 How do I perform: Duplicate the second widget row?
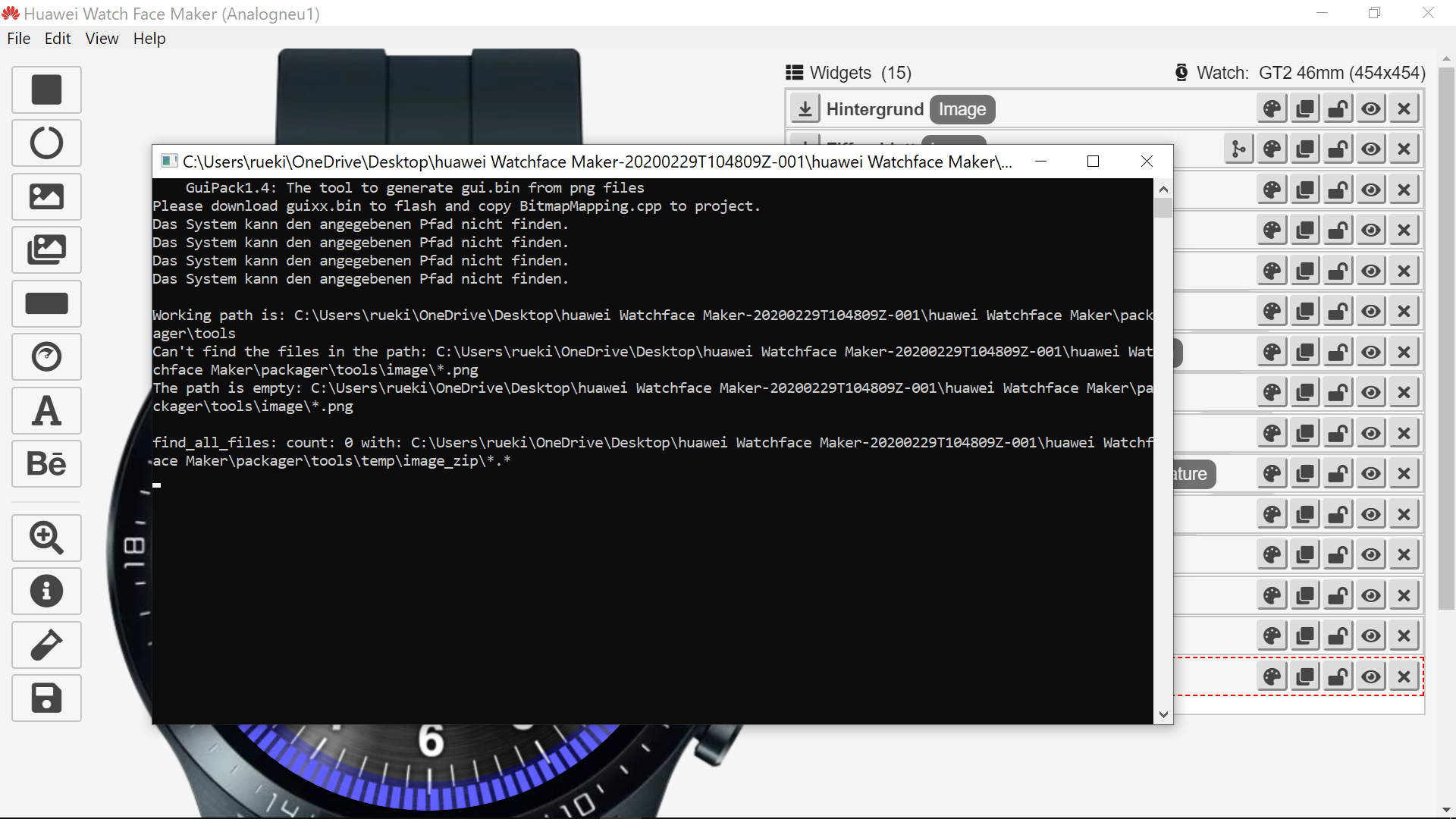coord(1305,149)
